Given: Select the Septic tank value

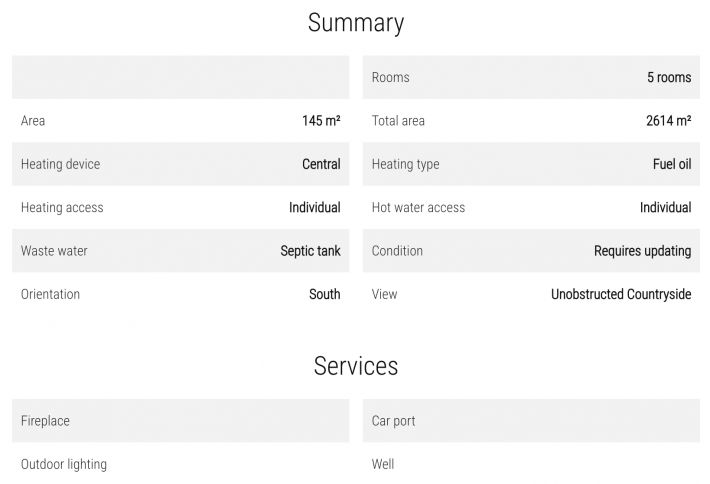Looking at the screenshot, I should click(310, 251).
